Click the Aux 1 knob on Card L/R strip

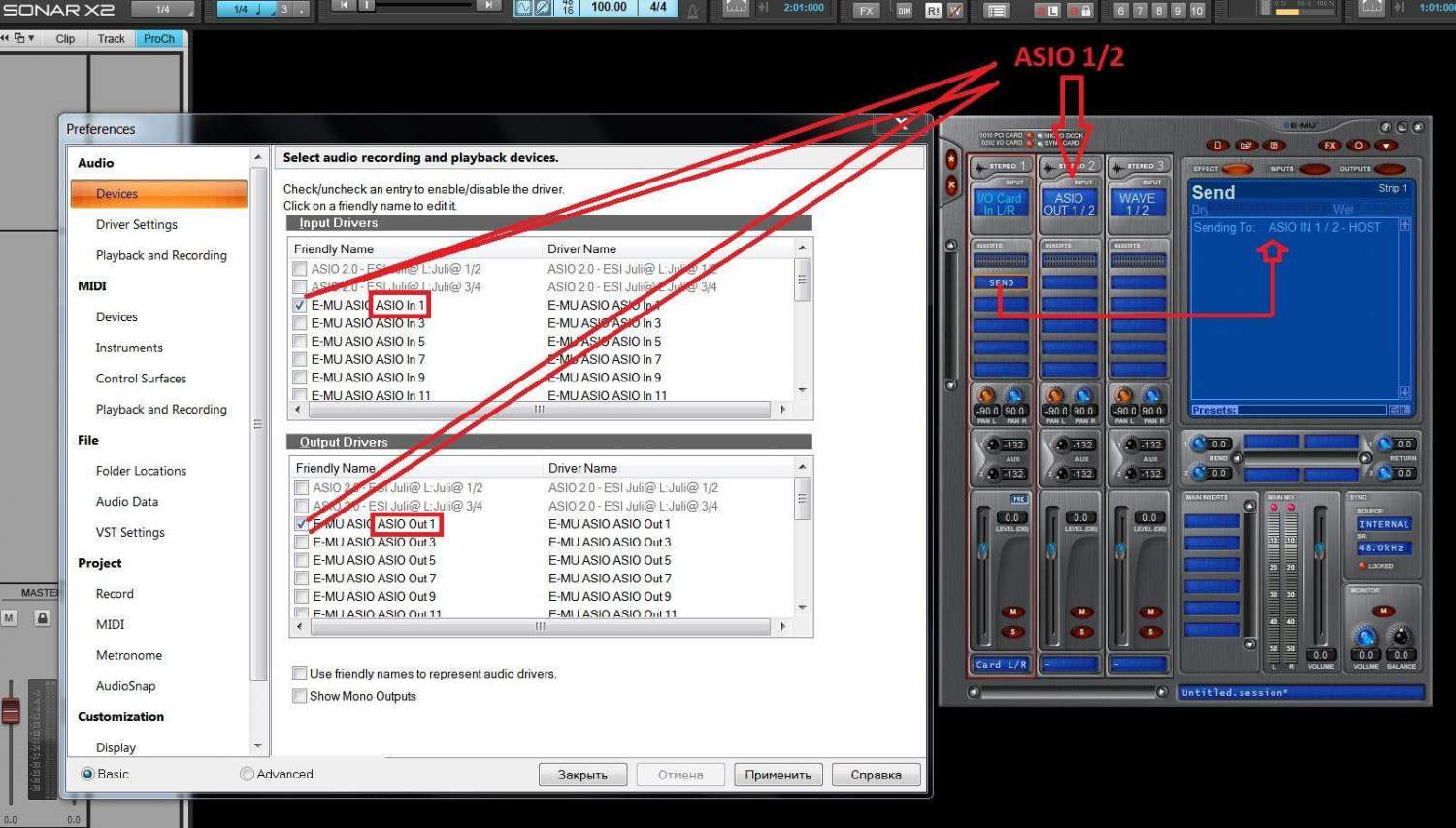click(x=992, y=445)
